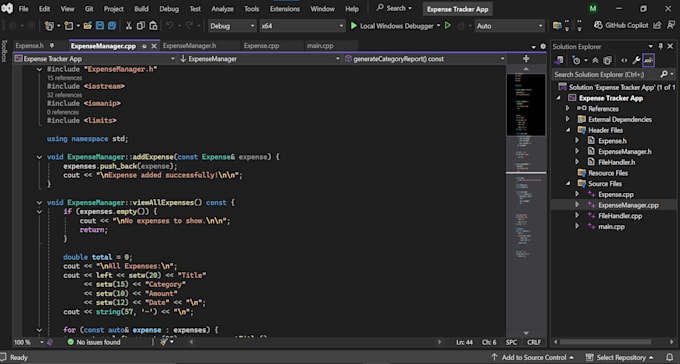The width and height of the screenshot is (680, 364).
Task: Open Properties wrench in Solution Explorer
Action: [636, 60]
